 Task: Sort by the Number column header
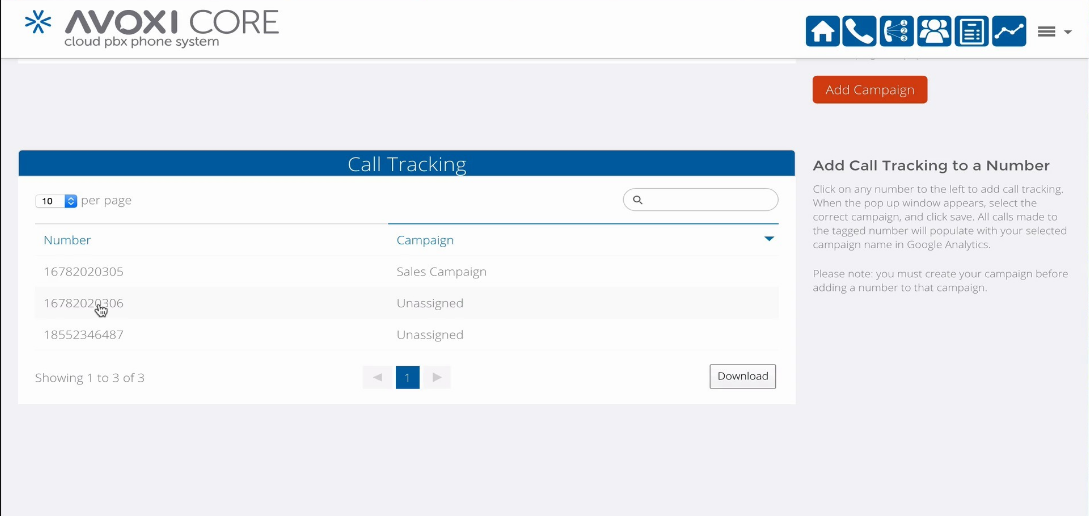pyautogui.click(x=67, y=240)
